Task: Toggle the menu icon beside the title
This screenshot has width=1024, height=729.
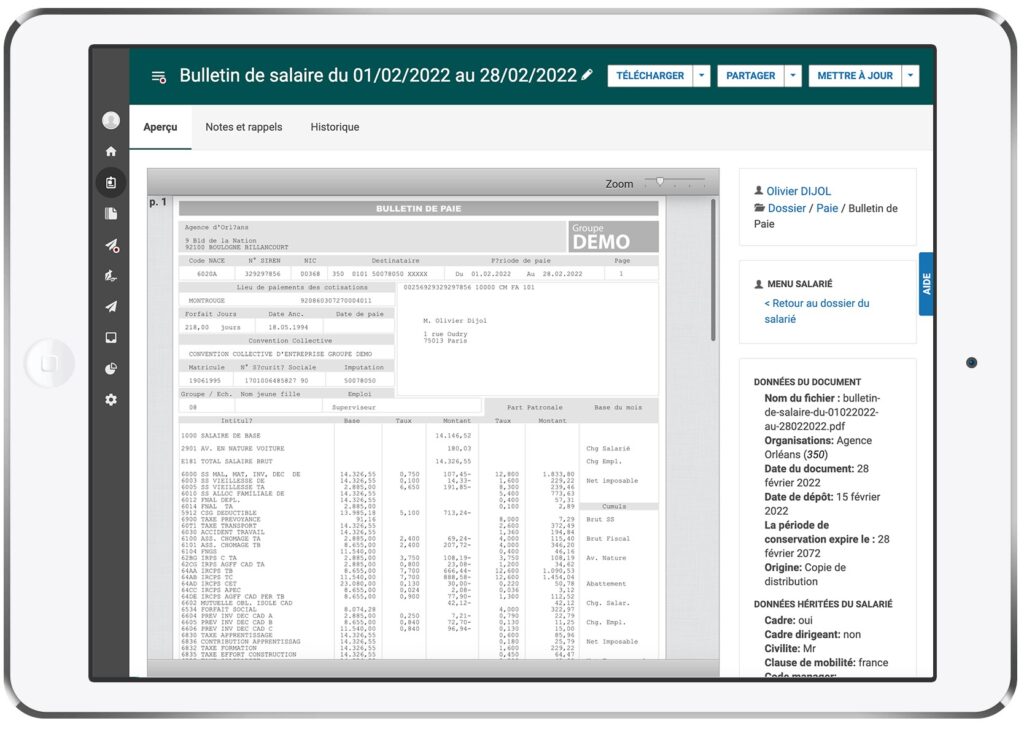Action: pos(158,77)
